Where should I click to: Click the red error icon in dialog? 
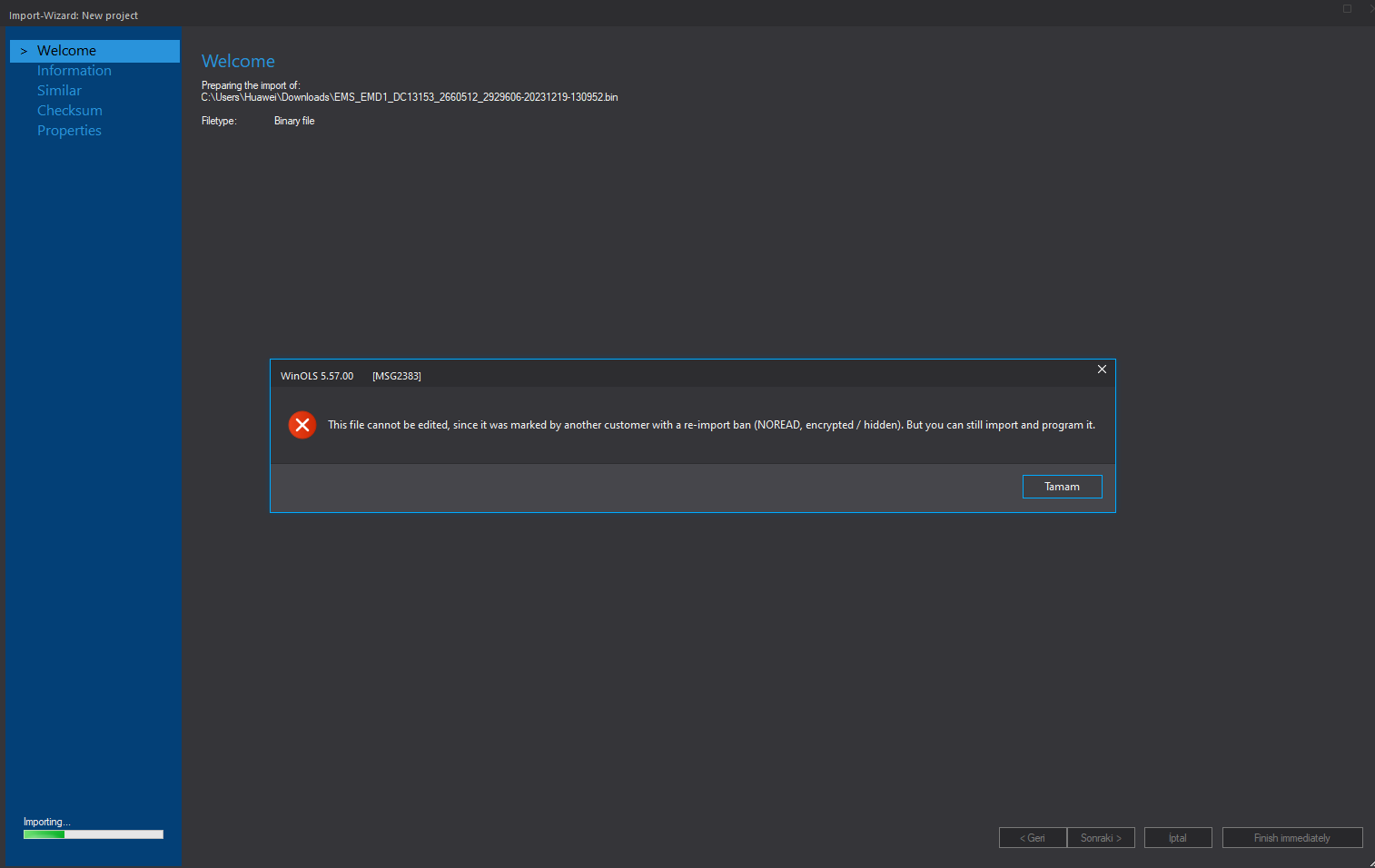[302, 425]
